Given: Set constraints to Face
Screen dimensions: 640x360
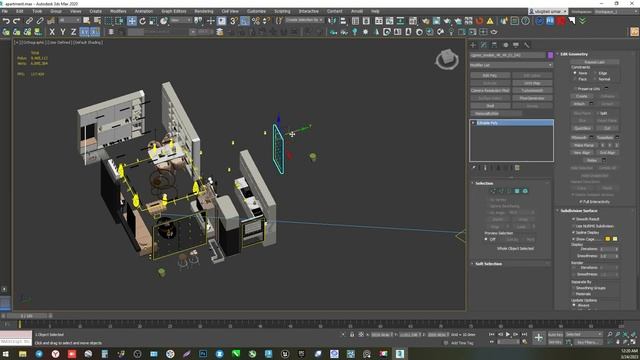Looking at the screenshot, I should 580,79.
